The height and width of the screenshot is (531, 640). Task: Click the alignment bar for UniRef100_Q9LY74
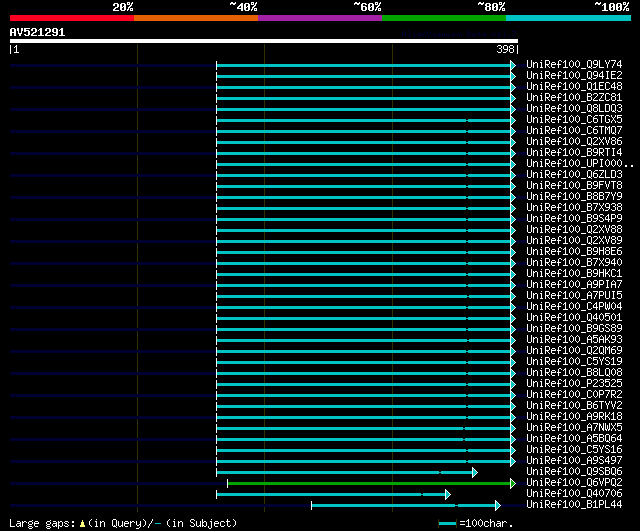364,65
